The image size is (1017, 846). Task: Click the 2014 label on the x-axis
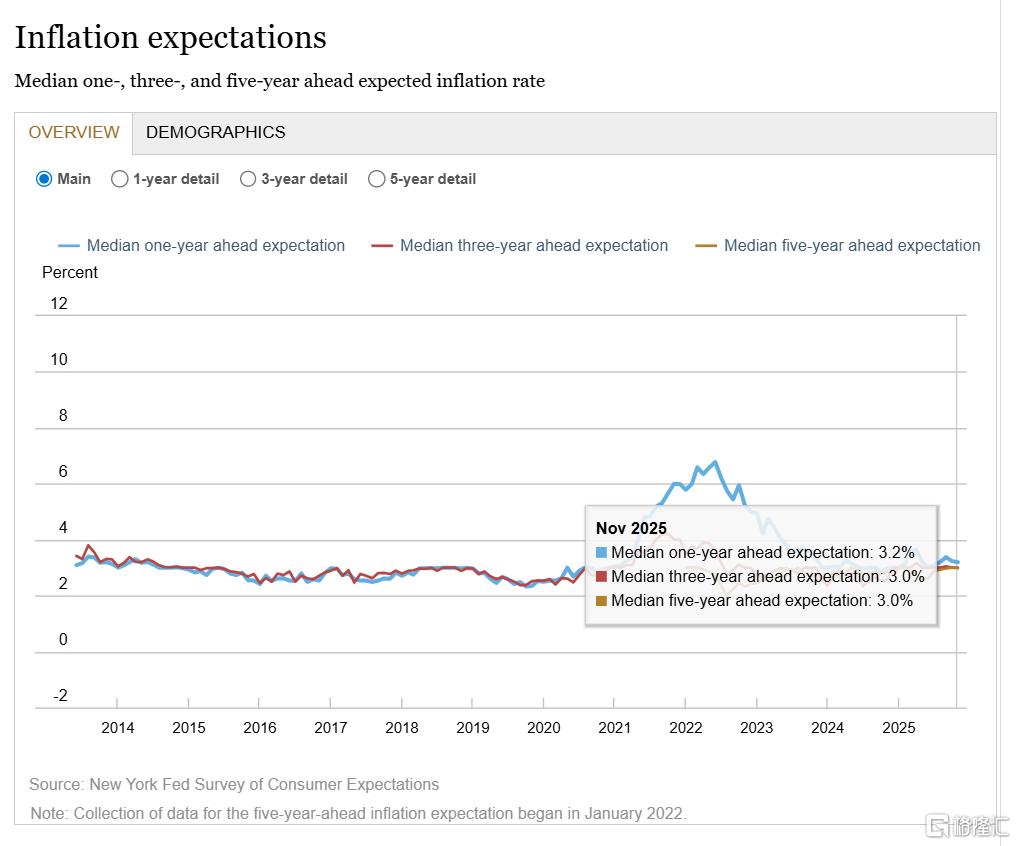coord(118,728)
